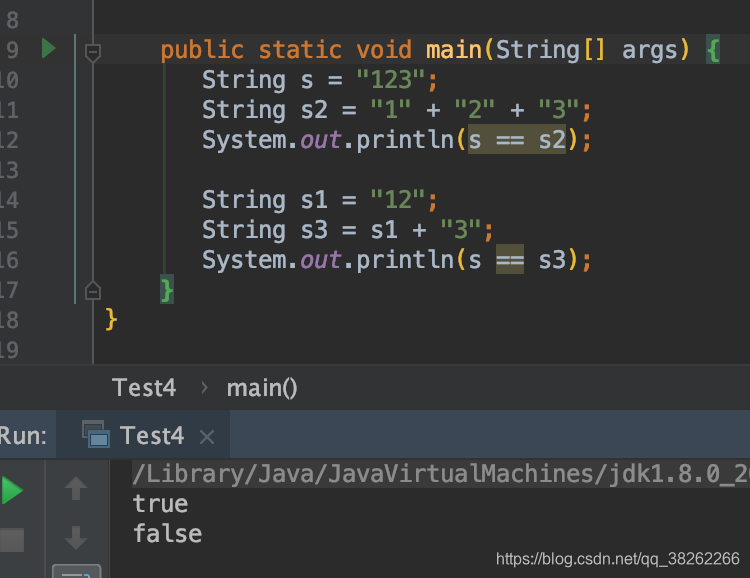The image size is (750, 578).
Task: Select the Test4 run tab
Action: pyautogui.click(x=143, y=436)
